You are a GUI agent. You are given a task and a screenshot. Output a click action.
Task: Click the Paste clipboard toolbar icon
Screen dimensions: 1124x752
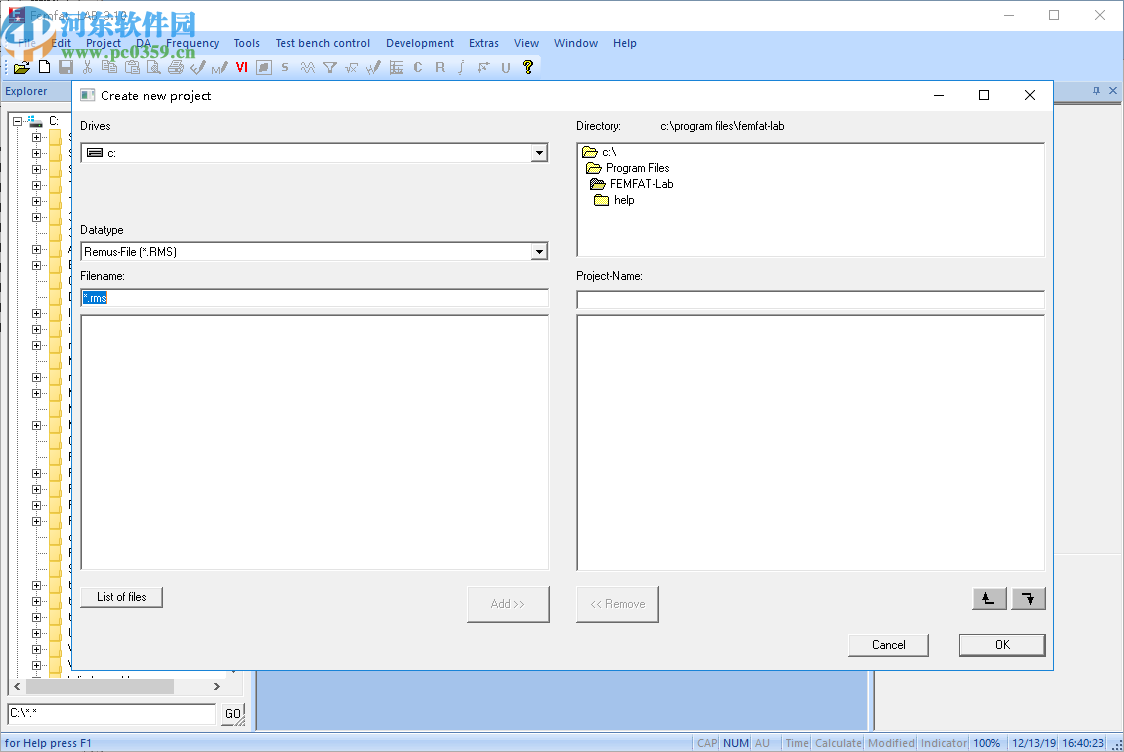click(132, 67)
